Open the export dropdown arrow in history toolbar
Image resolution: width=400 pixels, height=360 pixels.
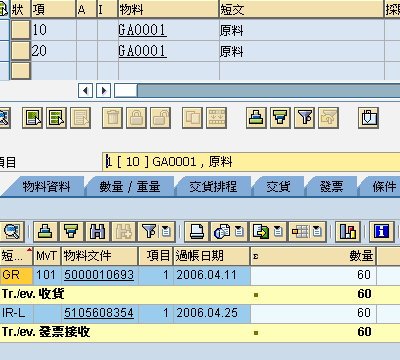[x=278, y=231]
